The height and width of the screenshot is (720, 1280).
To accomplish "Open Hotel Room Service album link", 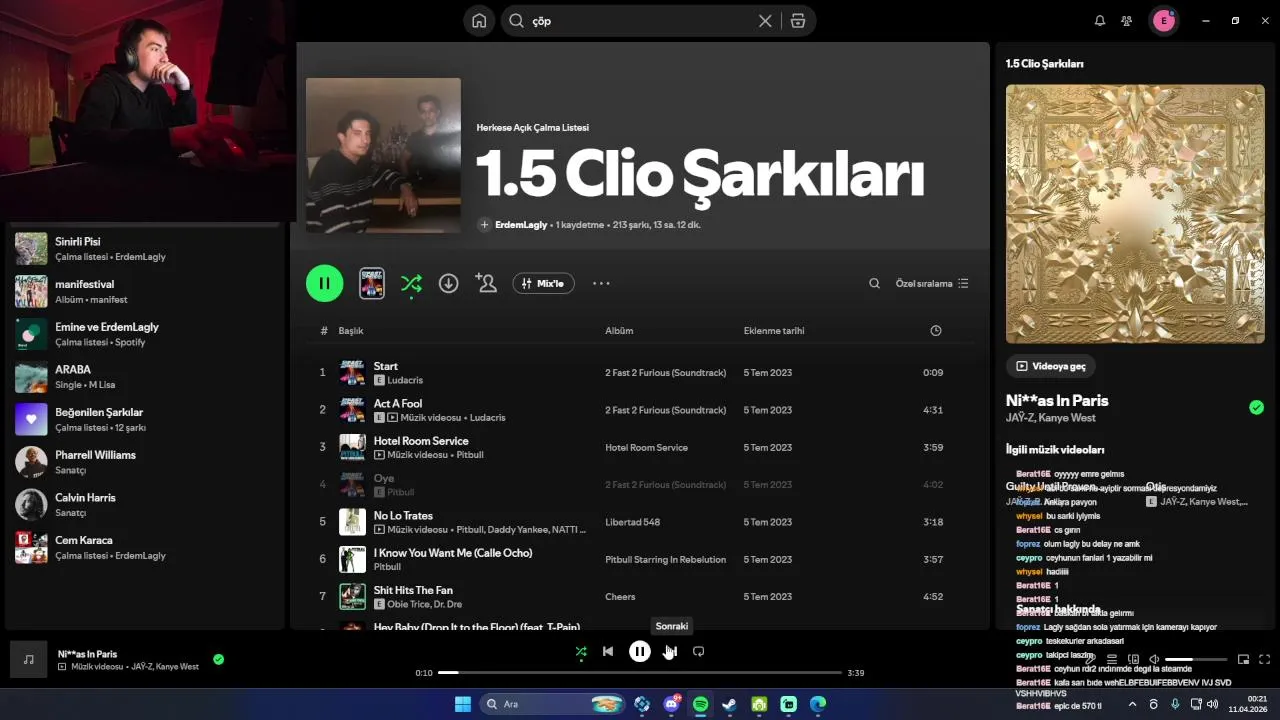I will pyautogui.click(x=646, y=448).
